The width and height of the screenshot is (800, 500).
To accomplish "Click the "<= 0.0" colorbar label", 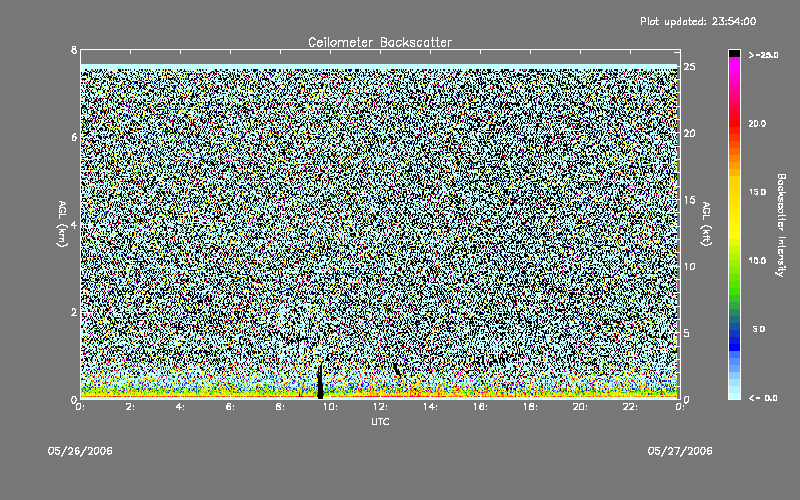I will pos(763,398).
